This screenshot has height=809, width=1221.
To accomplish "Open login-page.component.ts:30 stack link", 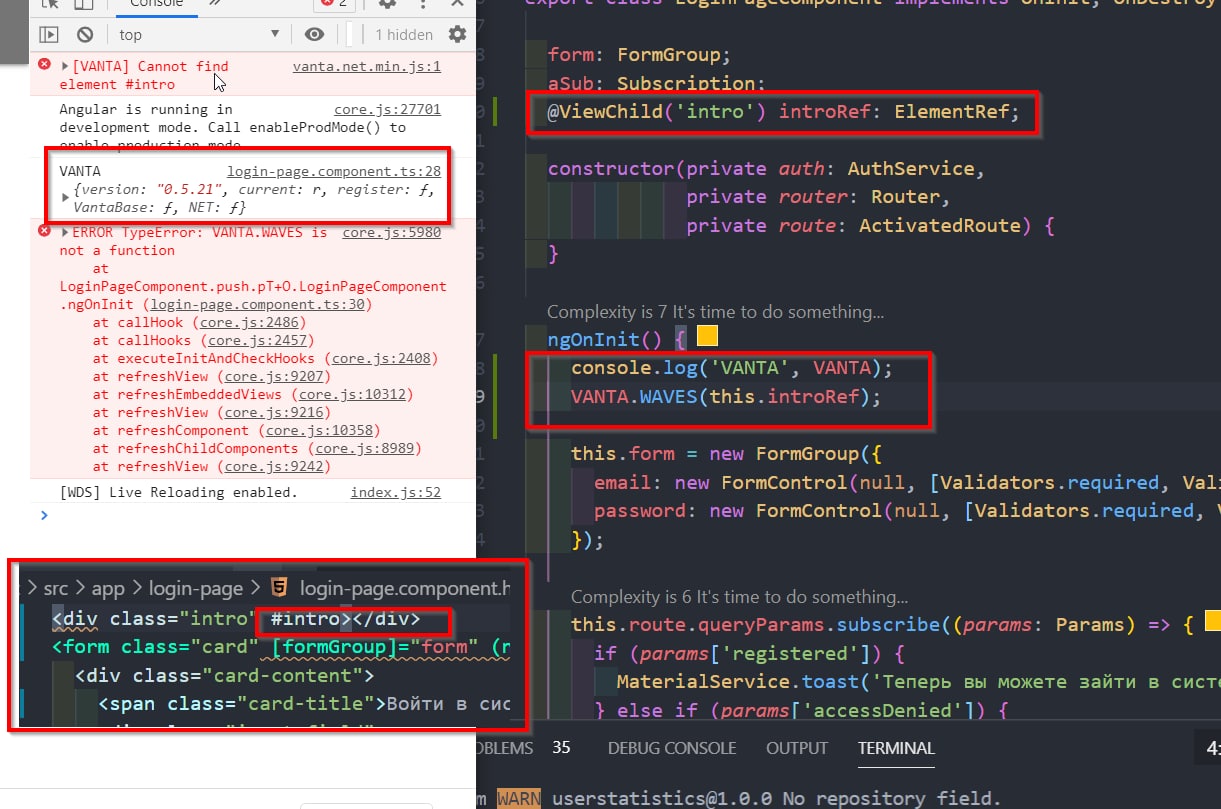I will pos(257,304).
